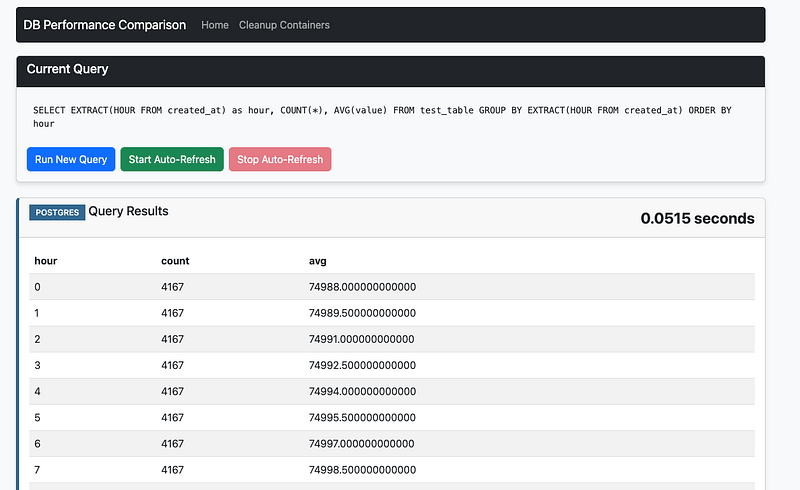This screenshot has height=490, width=800.
Task: Select avg value 74994.000000000000
Action: 362,391
